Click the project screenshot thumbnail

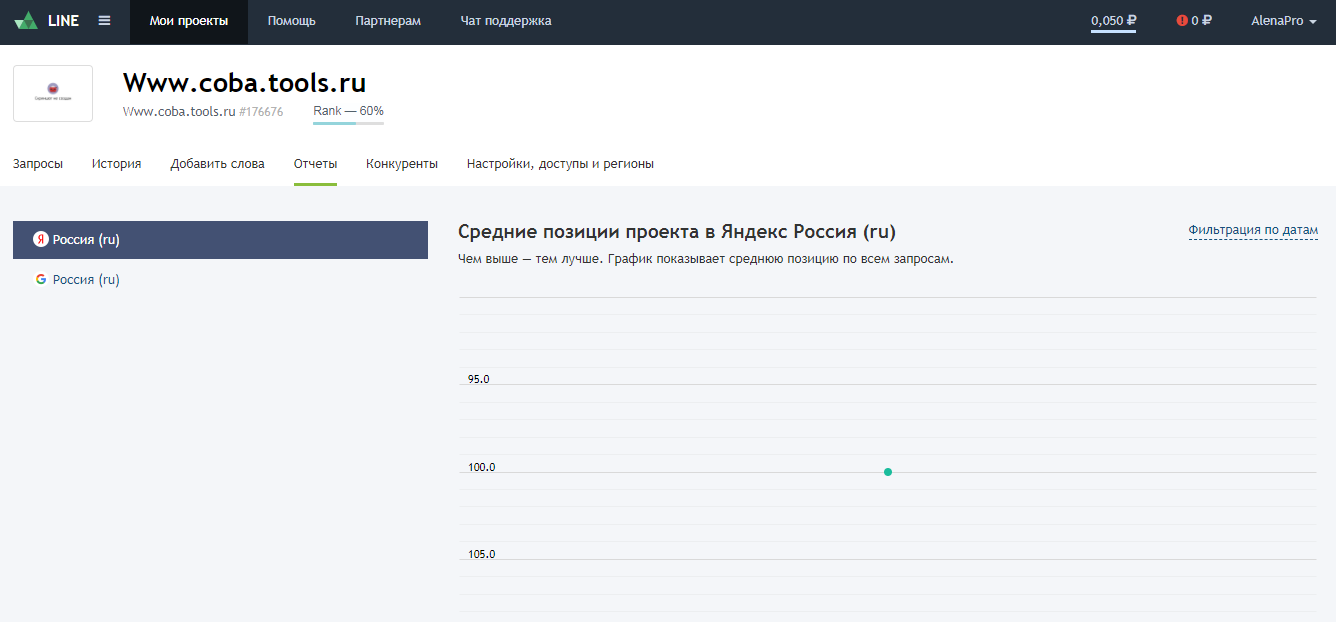pyautogui.click(x=52, y=93)
